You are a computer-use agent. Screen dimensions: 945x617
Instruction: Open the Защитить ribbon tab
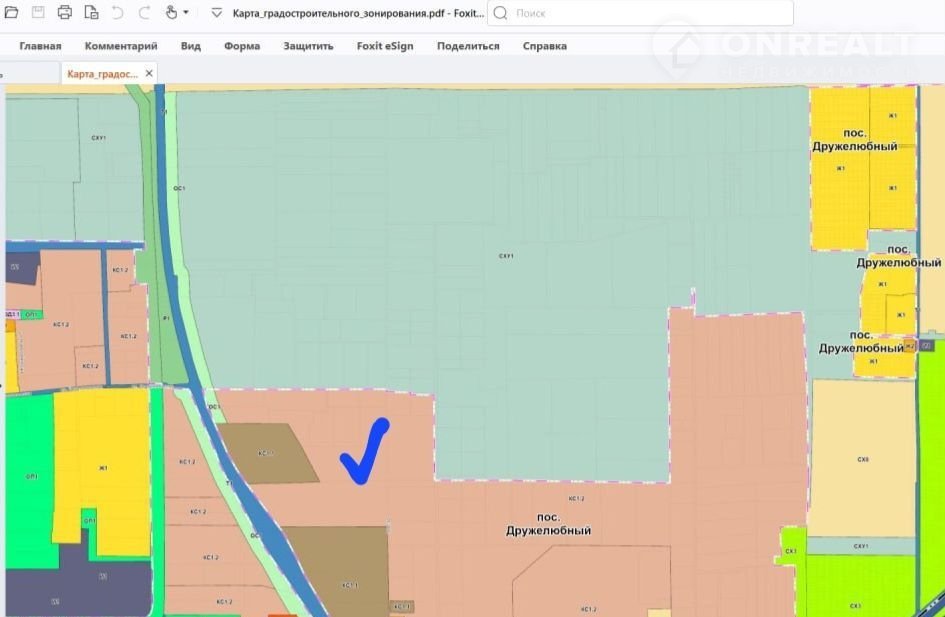click(308, 46)
